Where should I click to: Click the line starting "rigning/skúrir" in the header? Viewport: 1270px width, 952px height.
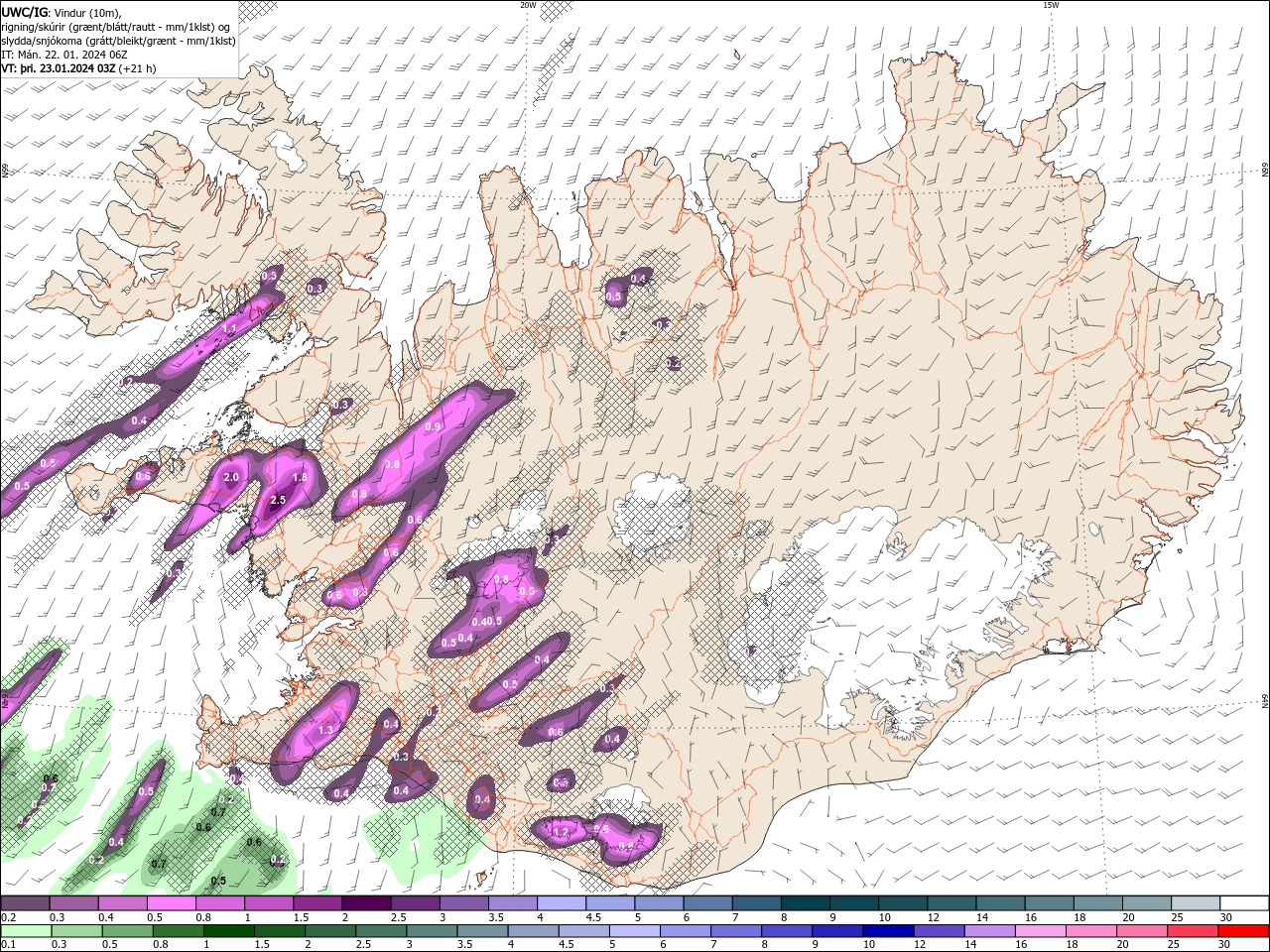coord(116,26)
